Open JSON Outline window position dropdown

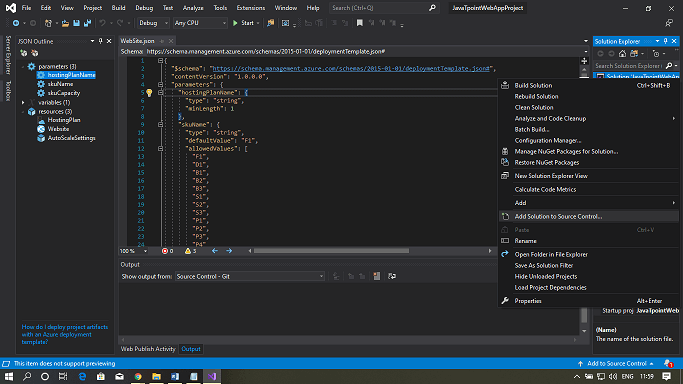tap(92, 41)
